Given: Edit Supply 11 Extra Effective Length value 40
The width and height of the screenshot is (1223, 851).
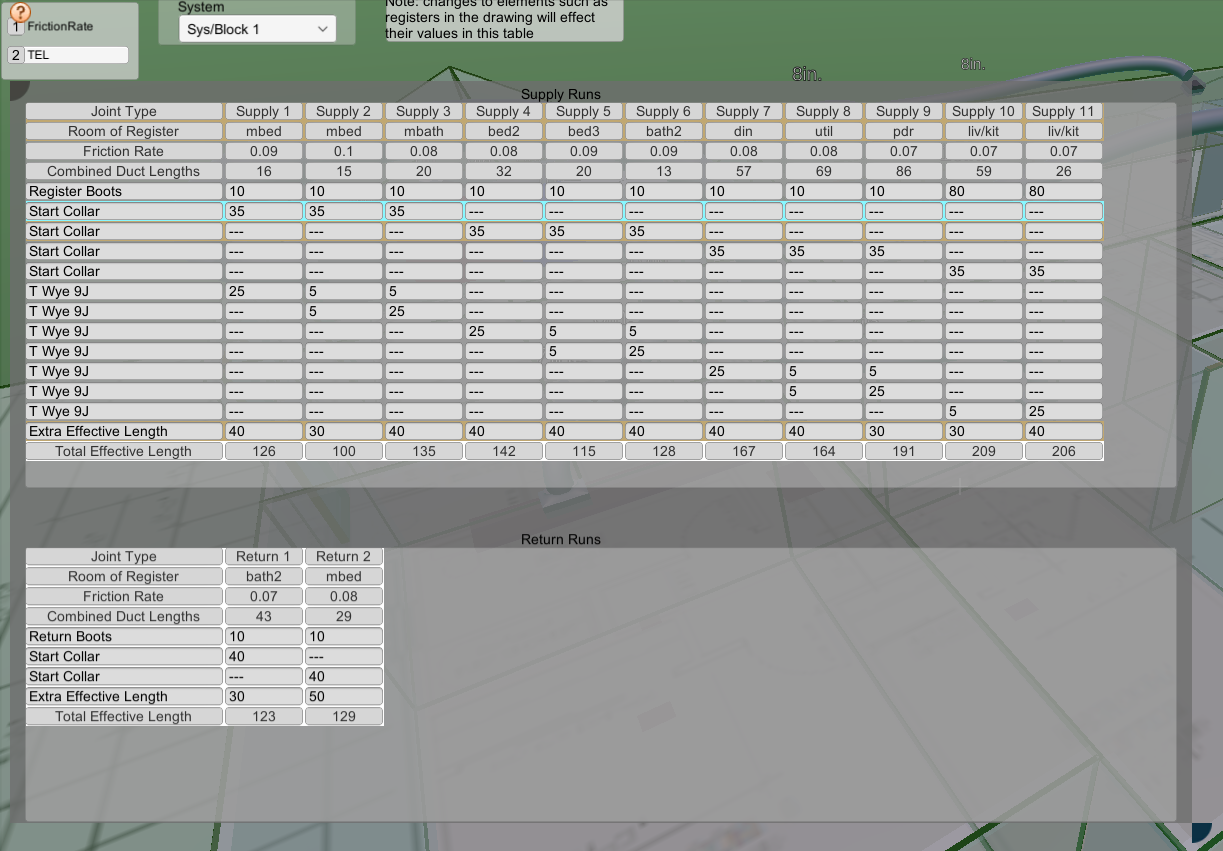Looking at the screenshot, I should (x=1063, y=431).
